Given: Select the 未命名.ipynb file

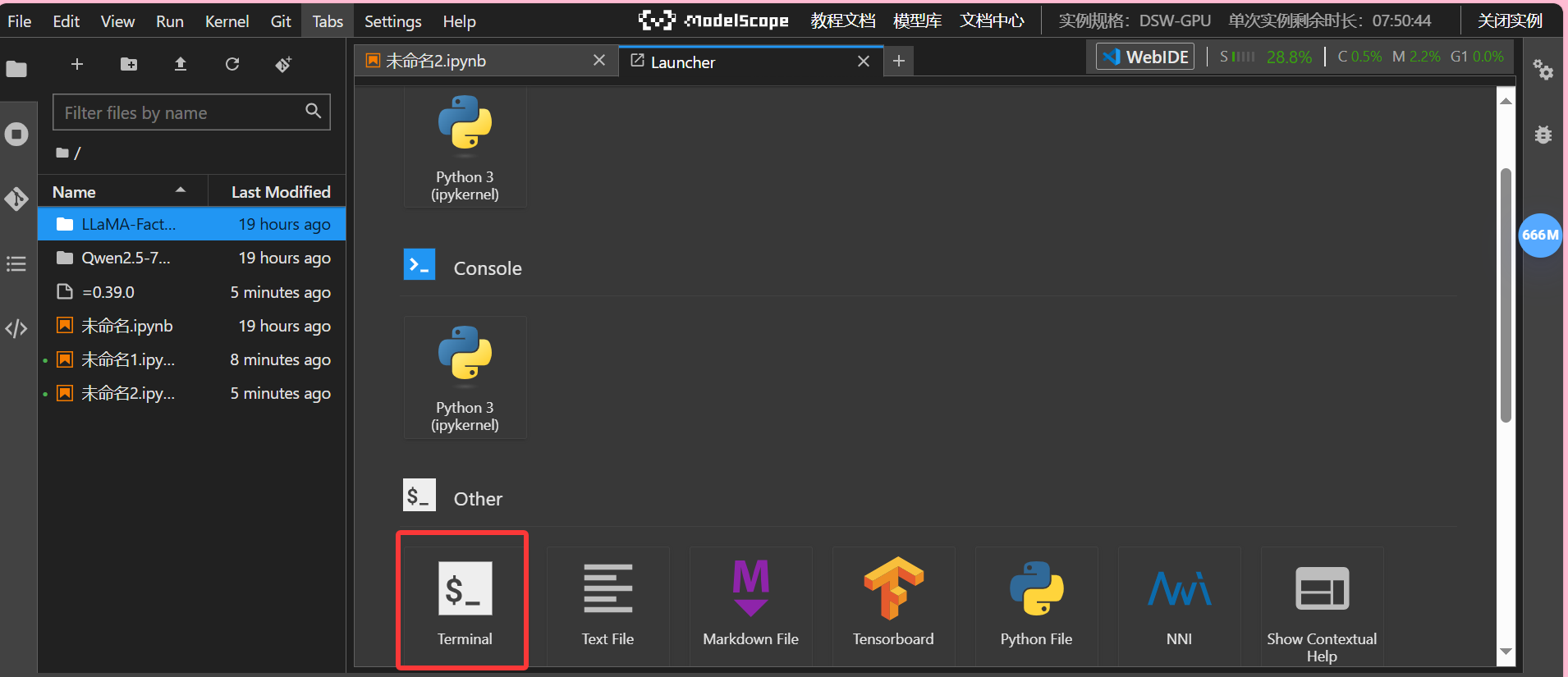Looking at the screenshot, I should (191, 326).
